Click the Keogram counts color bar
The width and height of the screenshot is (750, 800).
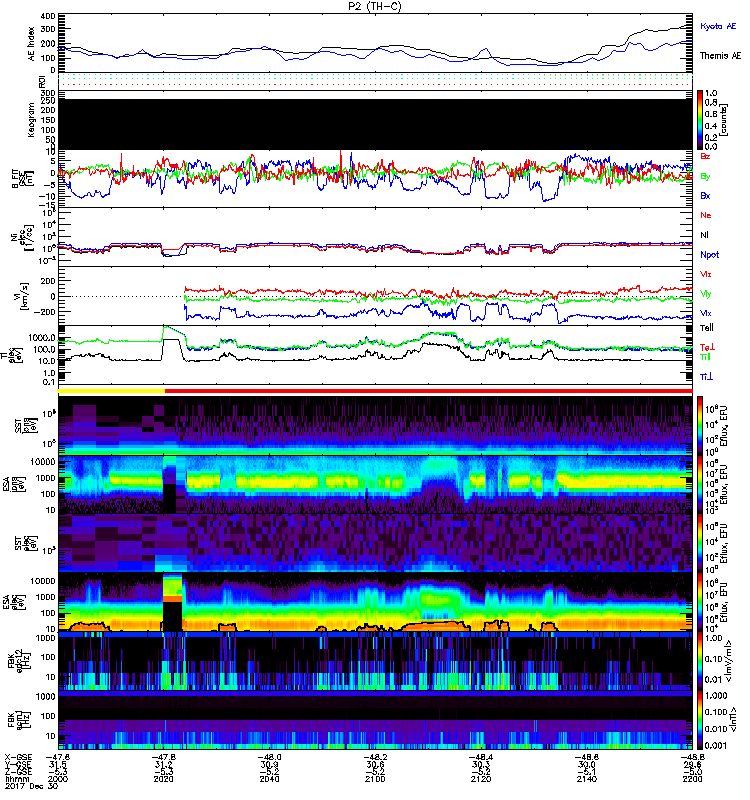point(700,120)
